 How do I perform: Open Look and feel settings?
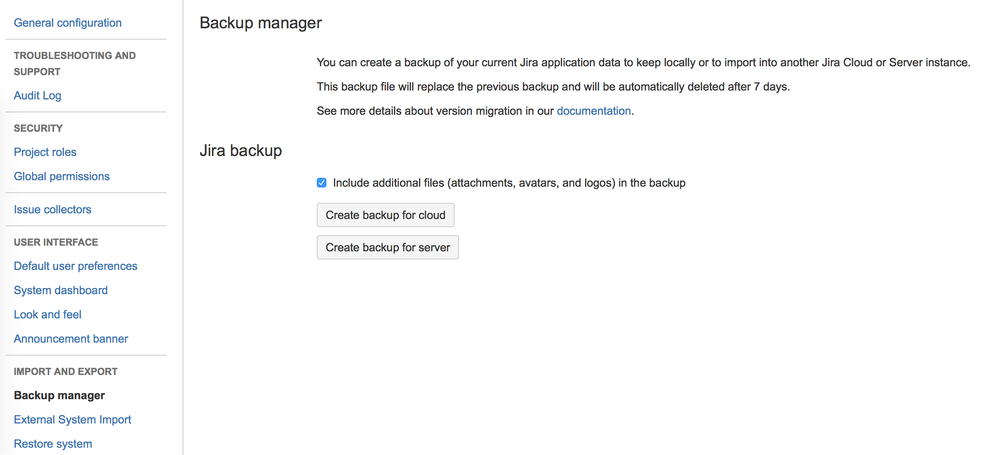click(x=48, y=314)
